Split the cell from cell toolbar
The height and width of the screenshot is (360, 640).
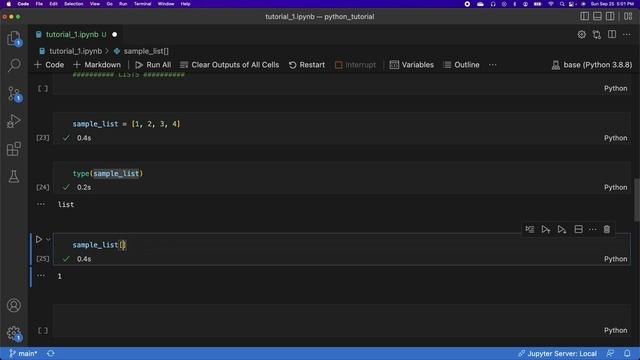pos(578,229)
